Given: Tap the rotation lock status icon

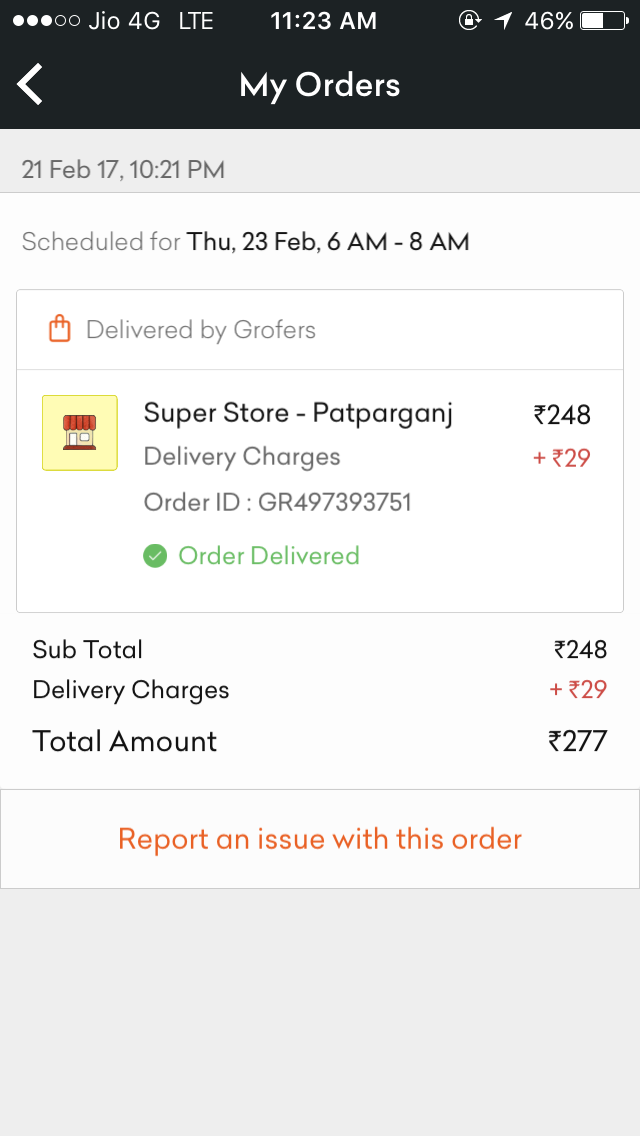Looking at the screenshot, I should [470, 21].
